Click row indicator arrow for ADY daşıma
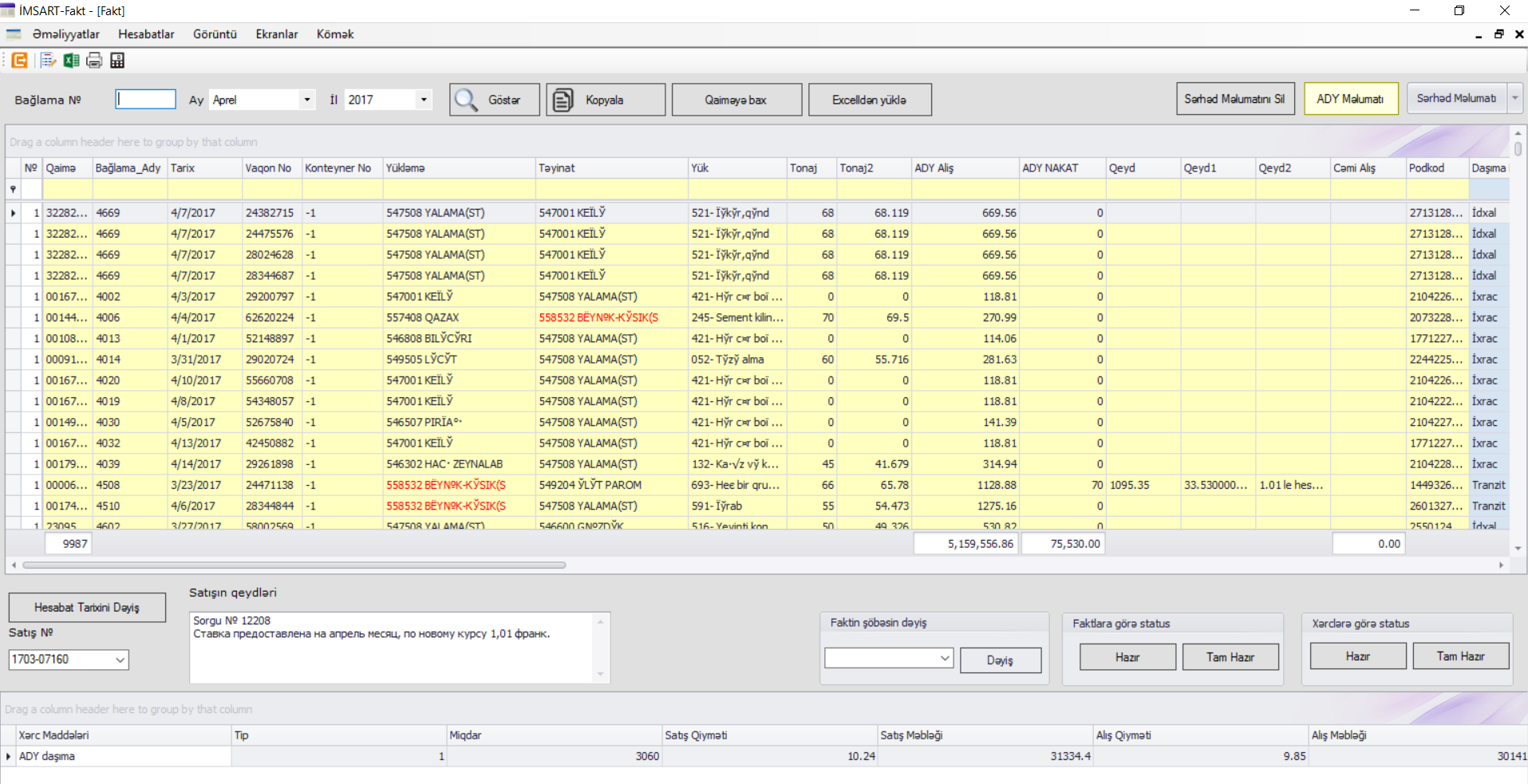1528x784 pixels. [9, 756]
